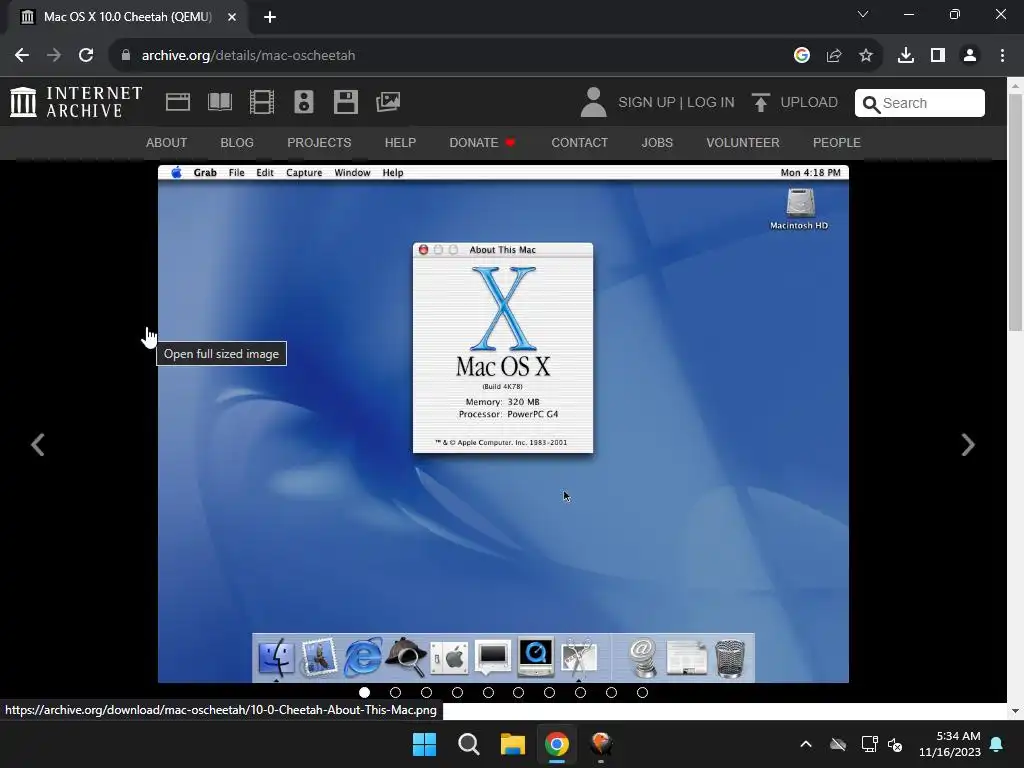
Task: Click the Google account icon in address bar
Action: click(801, 56)
